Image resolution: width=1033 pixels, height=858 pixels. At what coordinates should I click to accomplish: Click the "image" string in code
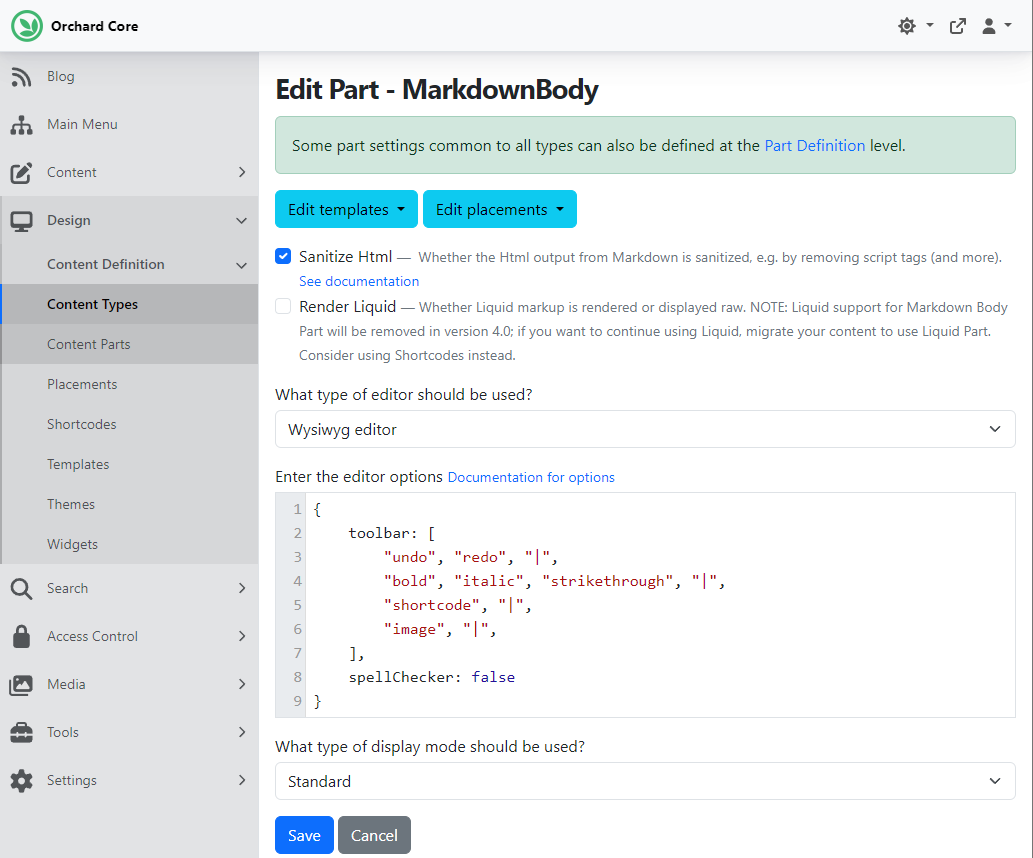coord(414,629)
